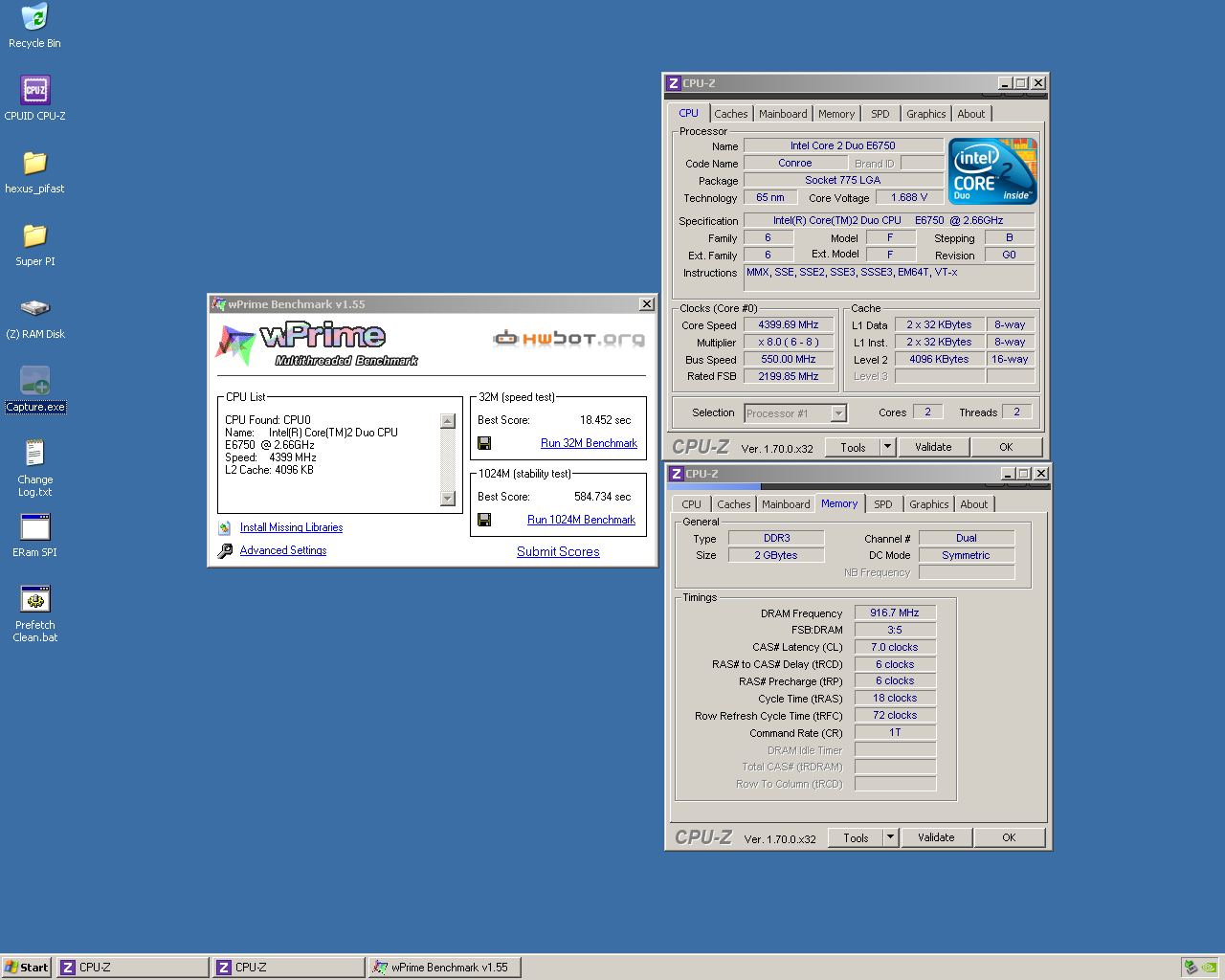
Task: Click the green graphics card tray icon
Action: coord(1209,967)
